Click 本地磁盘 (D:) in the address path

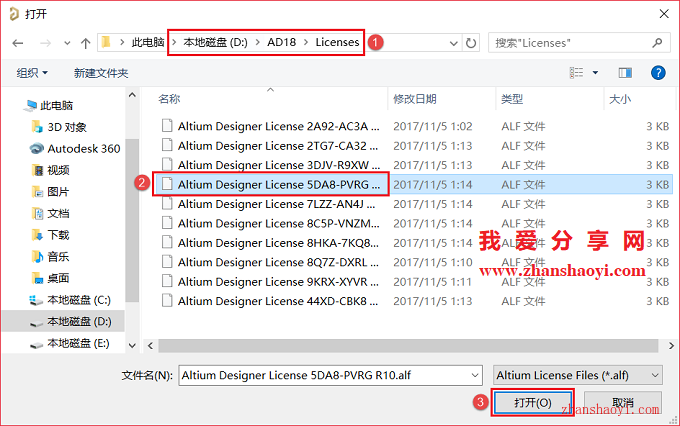pyautogui.click(x=216, y=42)
